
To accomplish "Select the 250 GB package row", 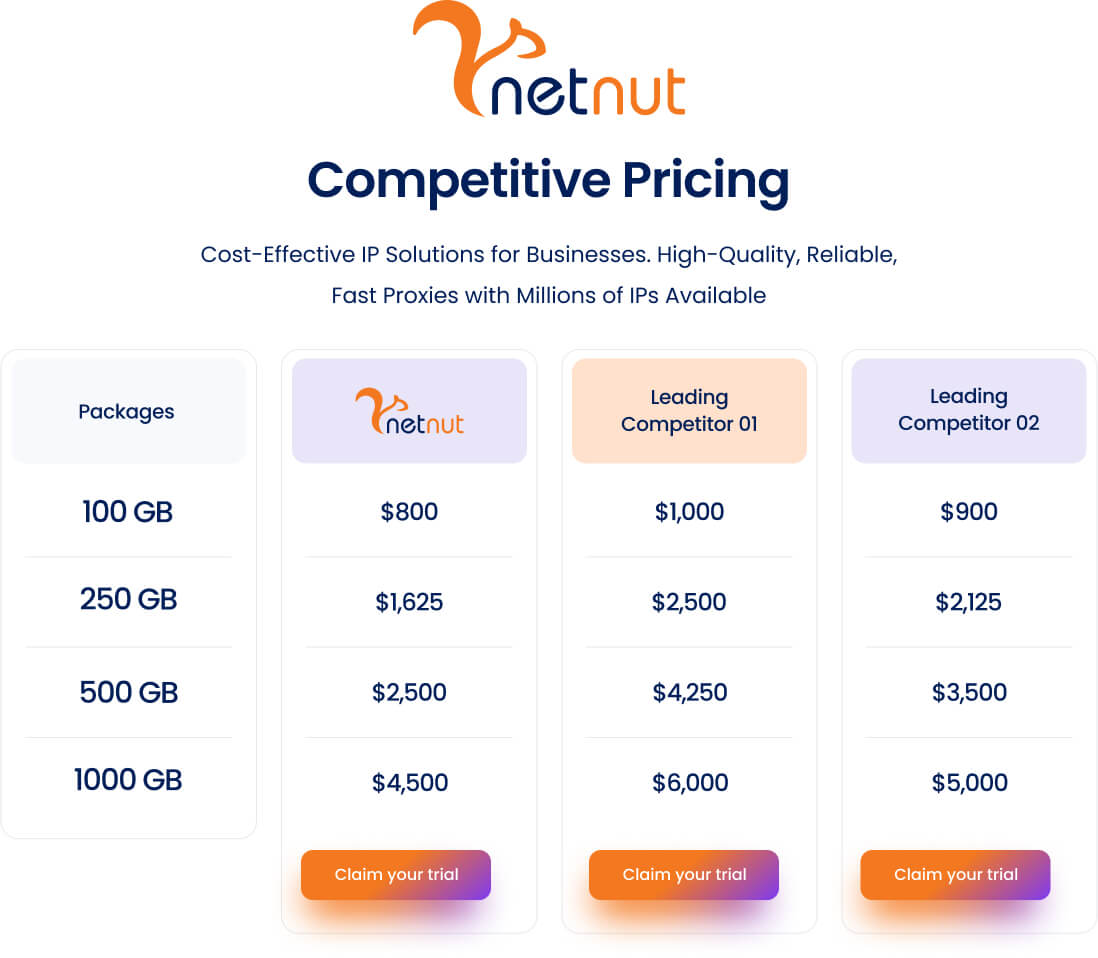I will [128, 600].
